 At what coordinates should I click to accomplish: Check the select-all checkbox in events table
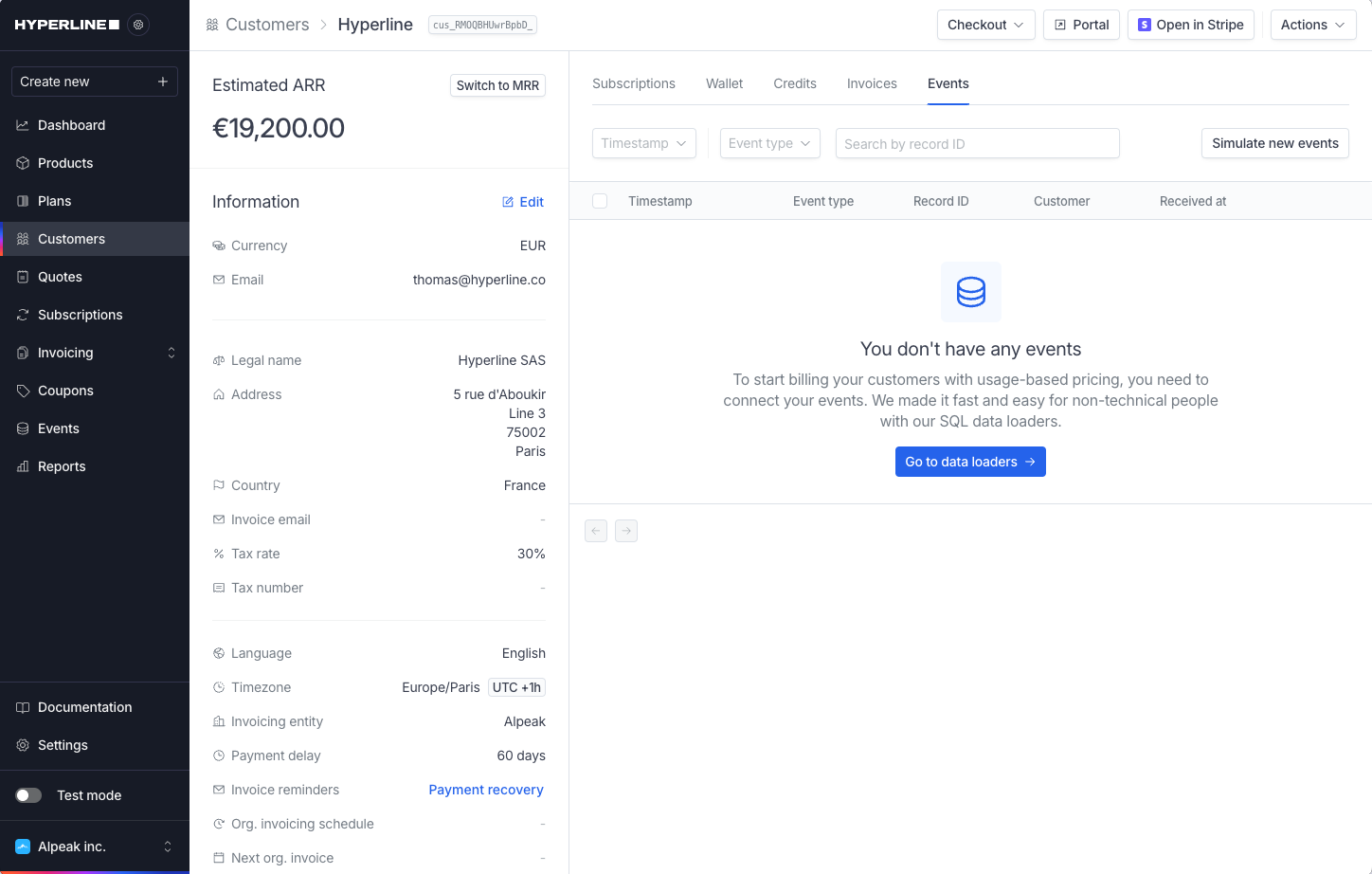tap(600, 201)
